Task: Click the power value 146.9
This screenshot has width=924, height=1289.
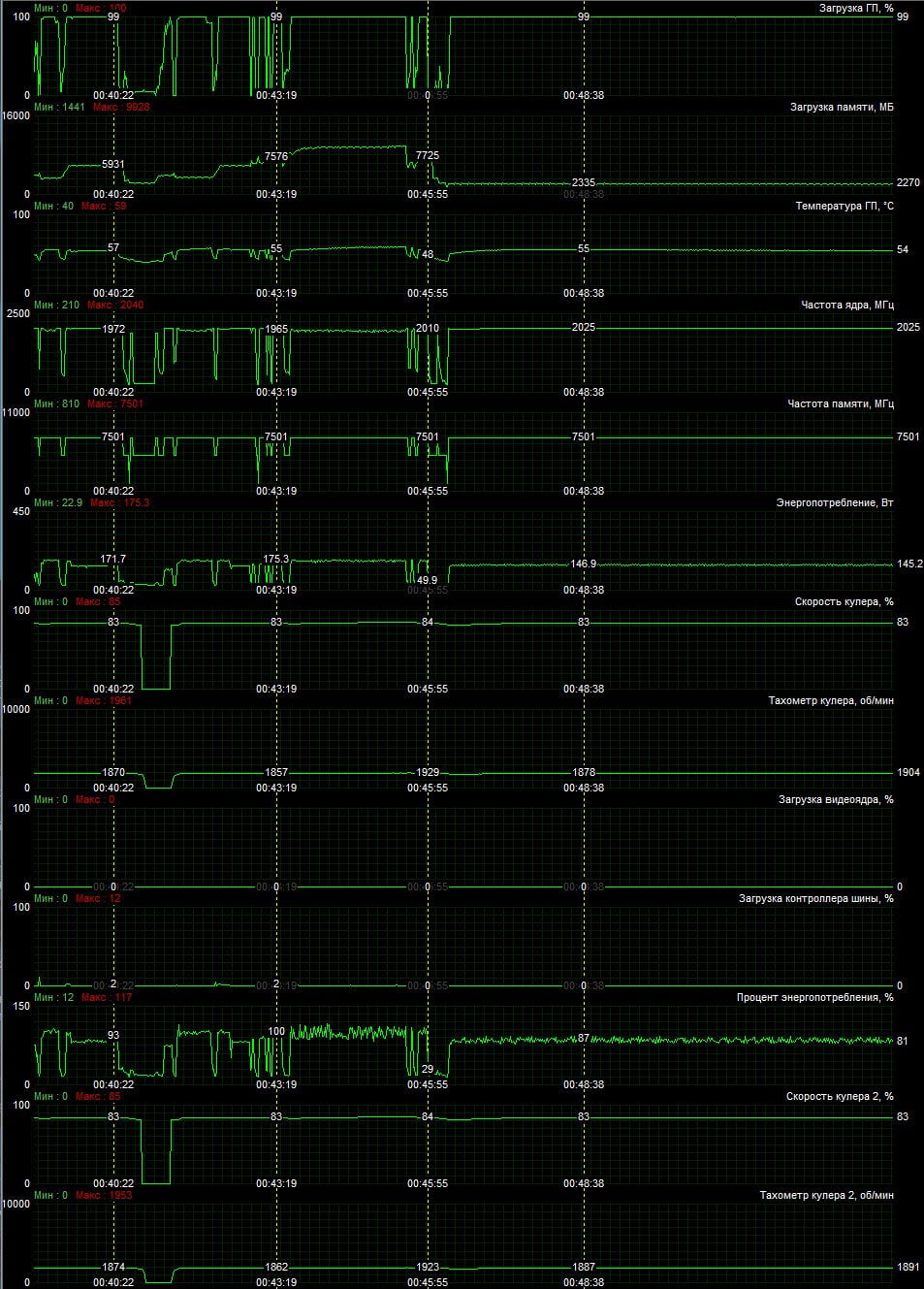Action: [584, 564]
